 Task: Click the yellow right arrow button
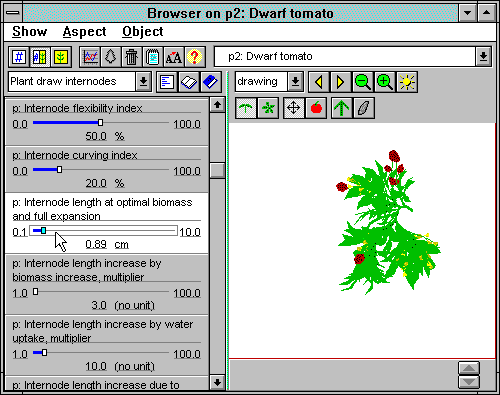click(x=340, y=82)
